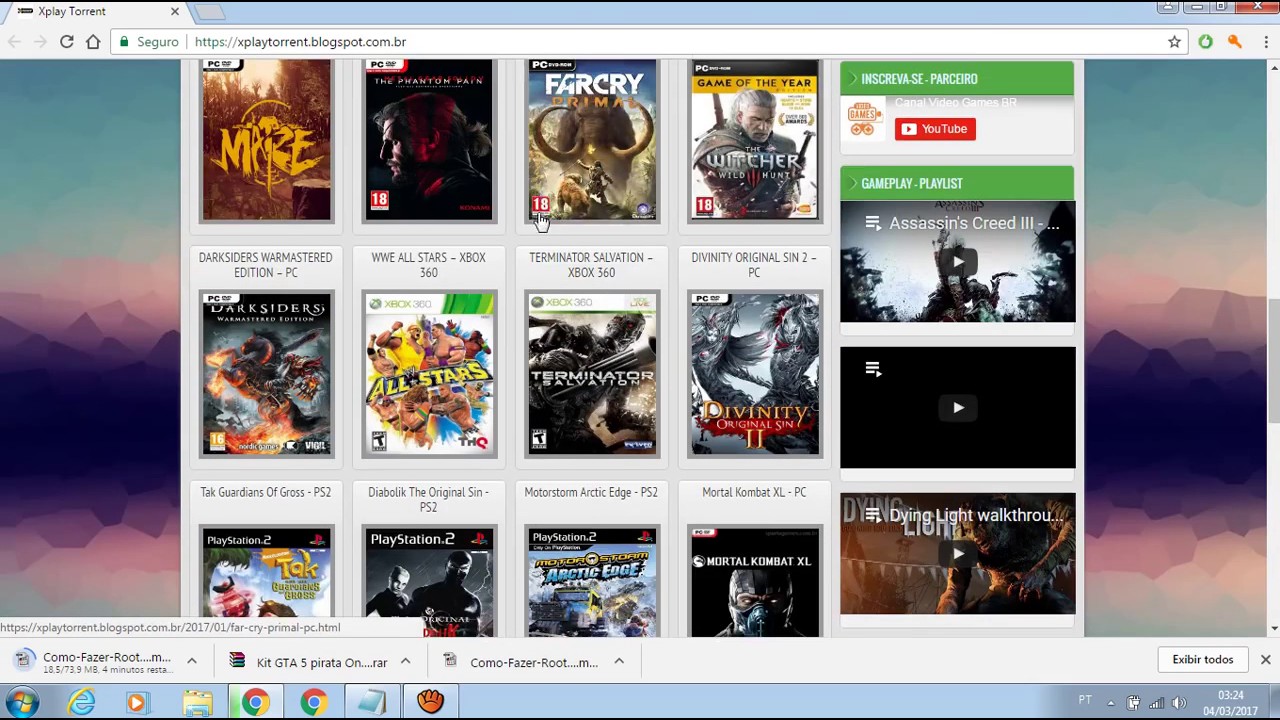
Task: Open Mortal Kombat XL PC link
Action: click(754, 492)
